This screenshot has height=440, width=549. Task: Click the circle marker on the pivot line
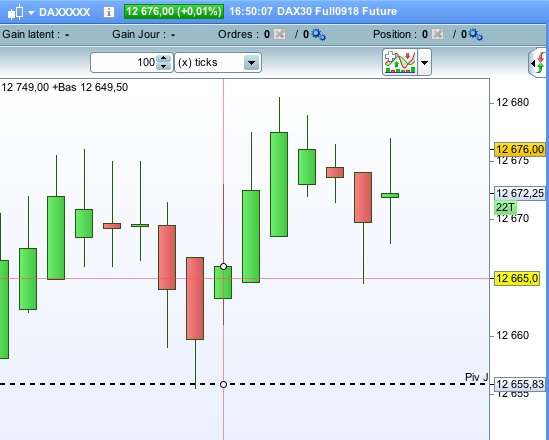point(223,384)
